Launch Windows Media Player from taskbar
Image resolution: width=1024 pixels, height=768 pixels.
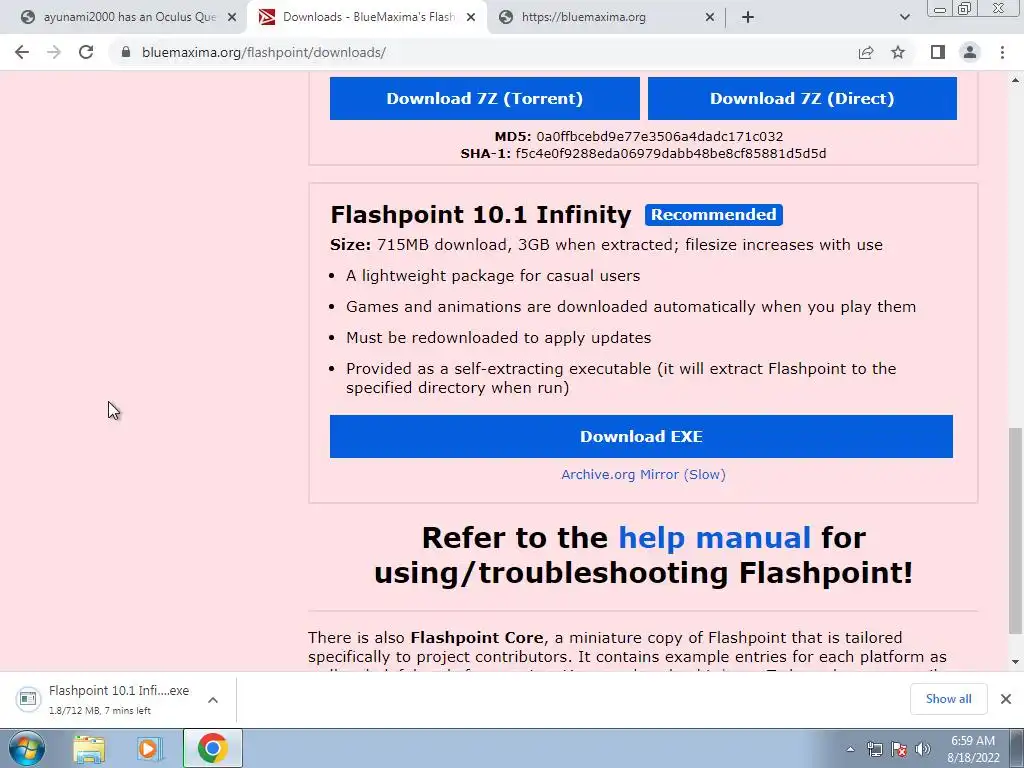pyautogui.click(x=150, y=748)
